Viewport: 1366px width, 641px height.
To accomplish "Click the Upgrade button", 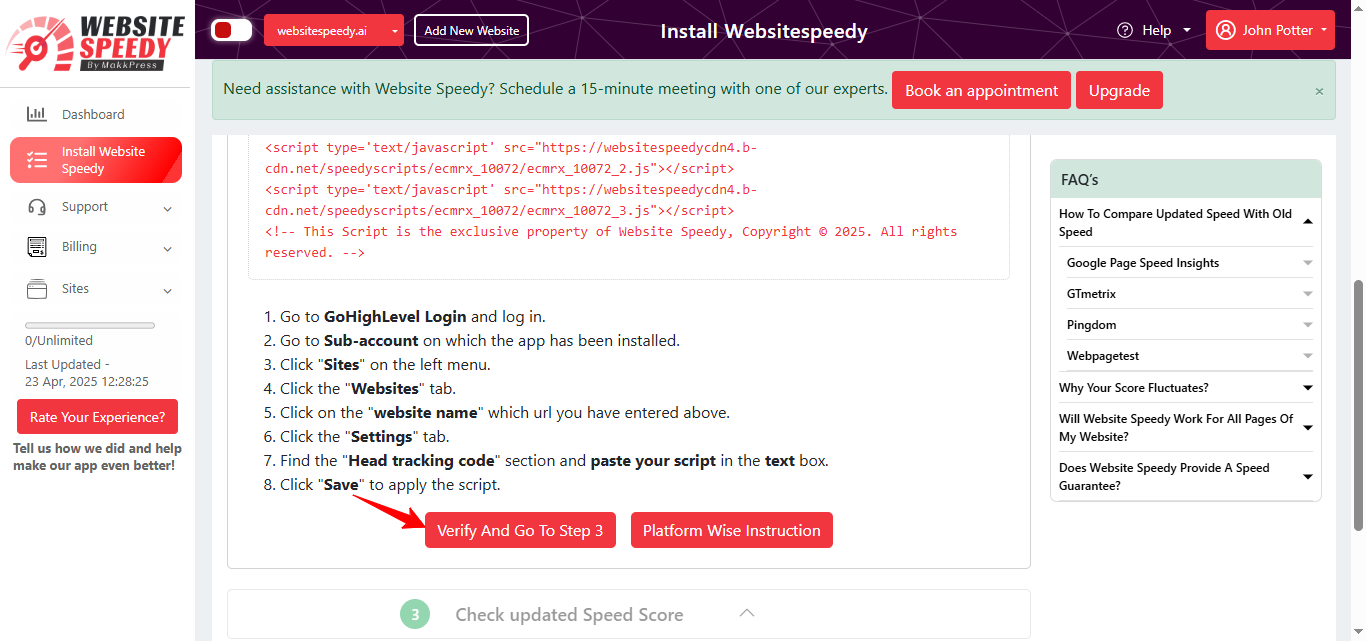I will tap(1119, 90).
